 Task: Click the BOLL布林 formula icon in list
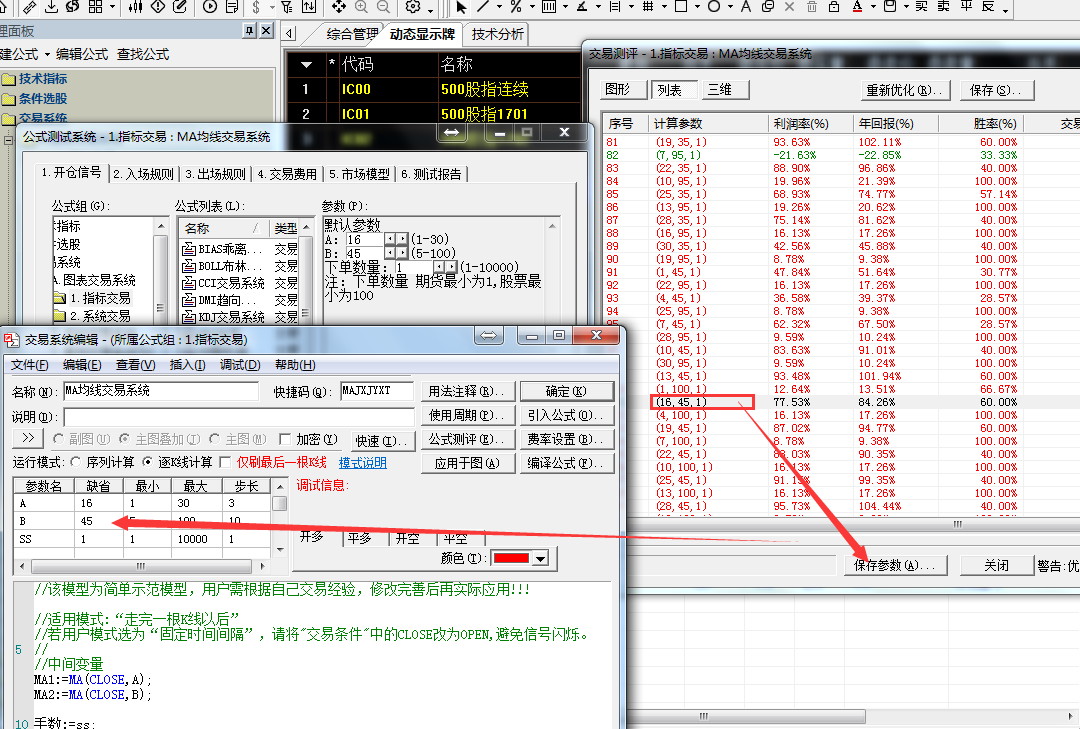[188, 267]
